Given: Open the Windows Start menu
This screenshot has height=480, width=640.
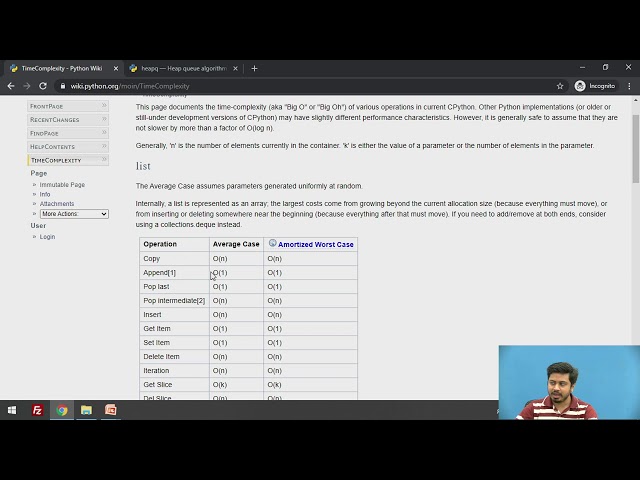Looking at the screenshot, I should 12,410.
